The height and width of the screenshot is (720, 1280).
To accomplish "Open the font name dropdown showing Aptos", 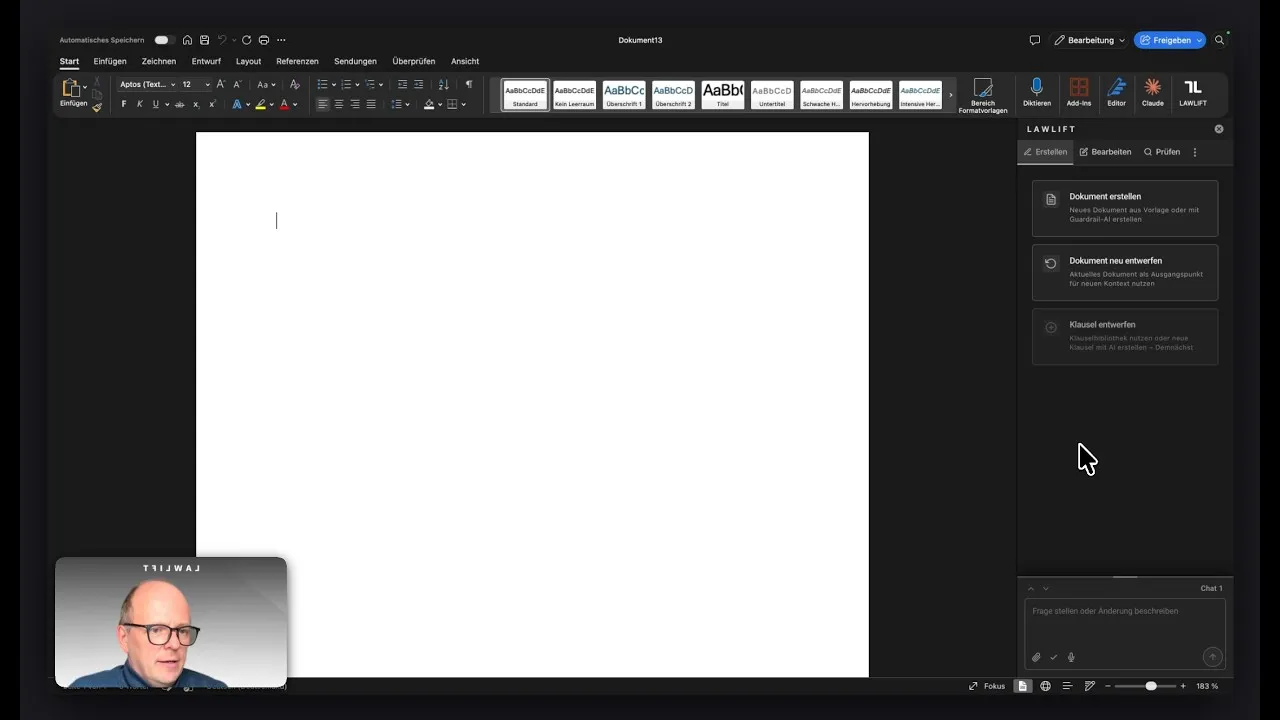I will coord(147,84).
